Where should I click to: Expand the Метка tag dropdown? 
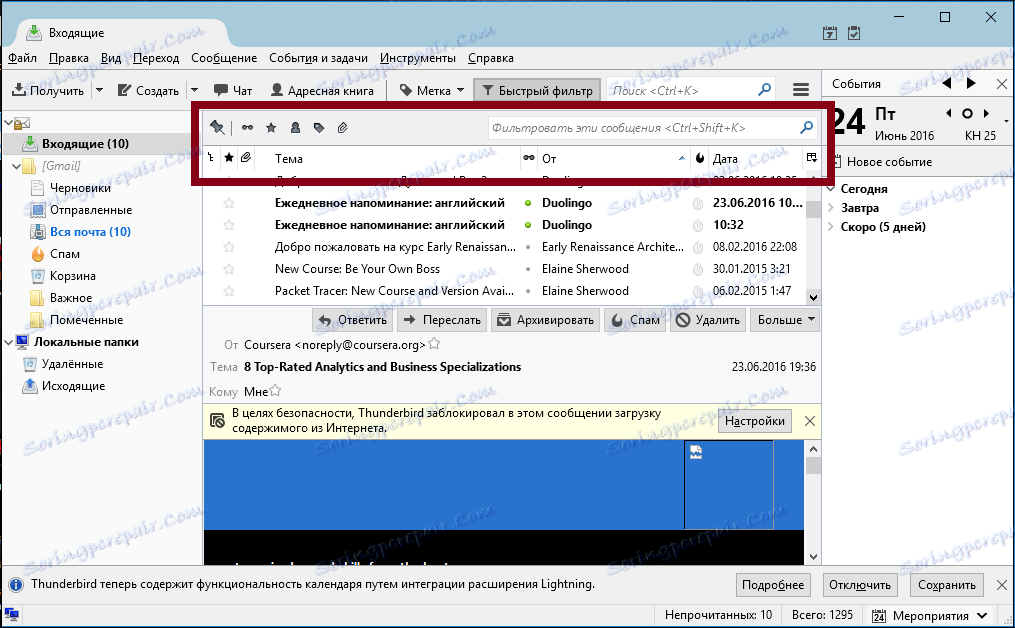[x=460, y=91]
